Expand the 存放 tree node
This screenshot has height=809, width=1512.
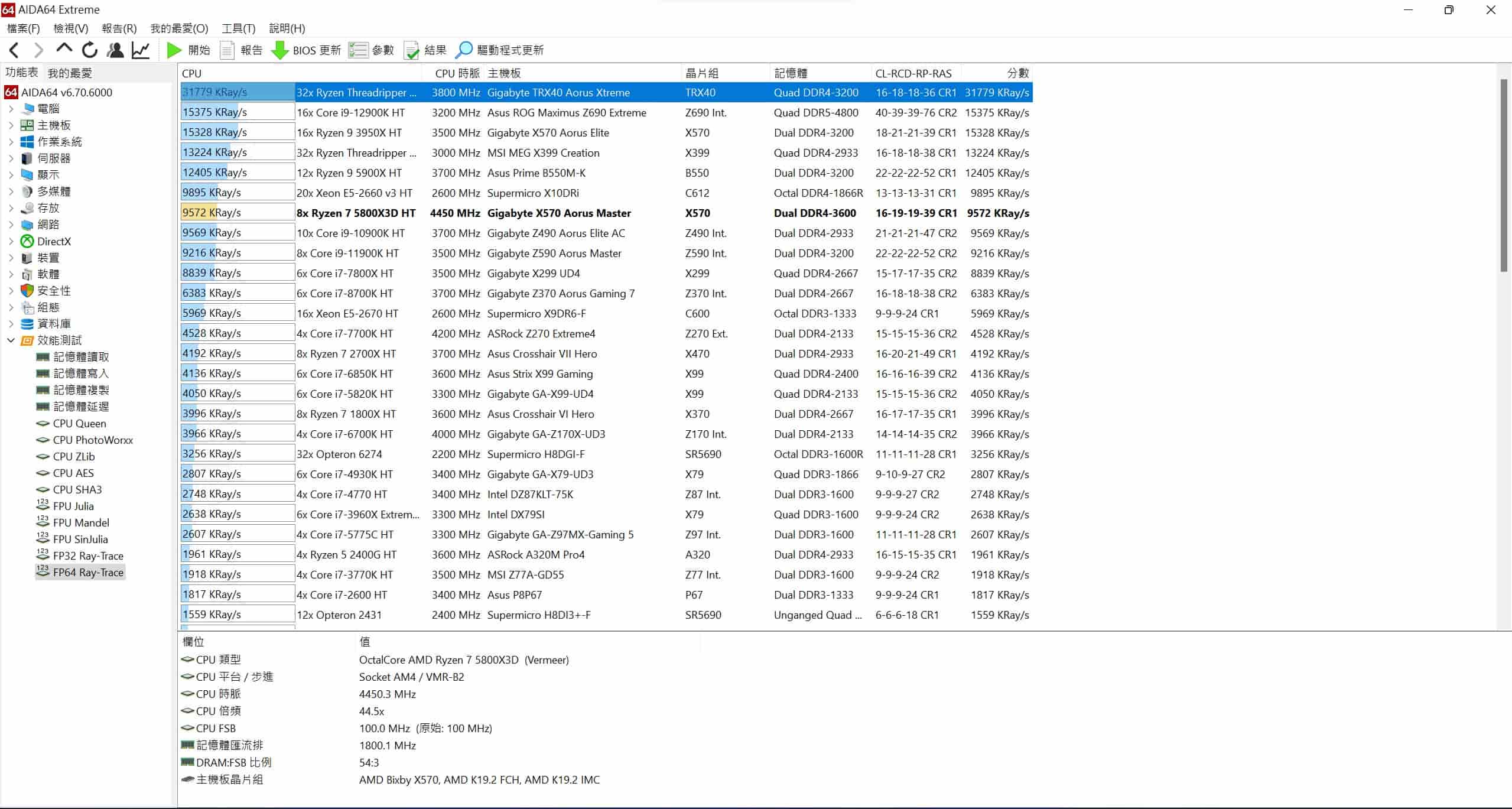[x=11, y=208]
